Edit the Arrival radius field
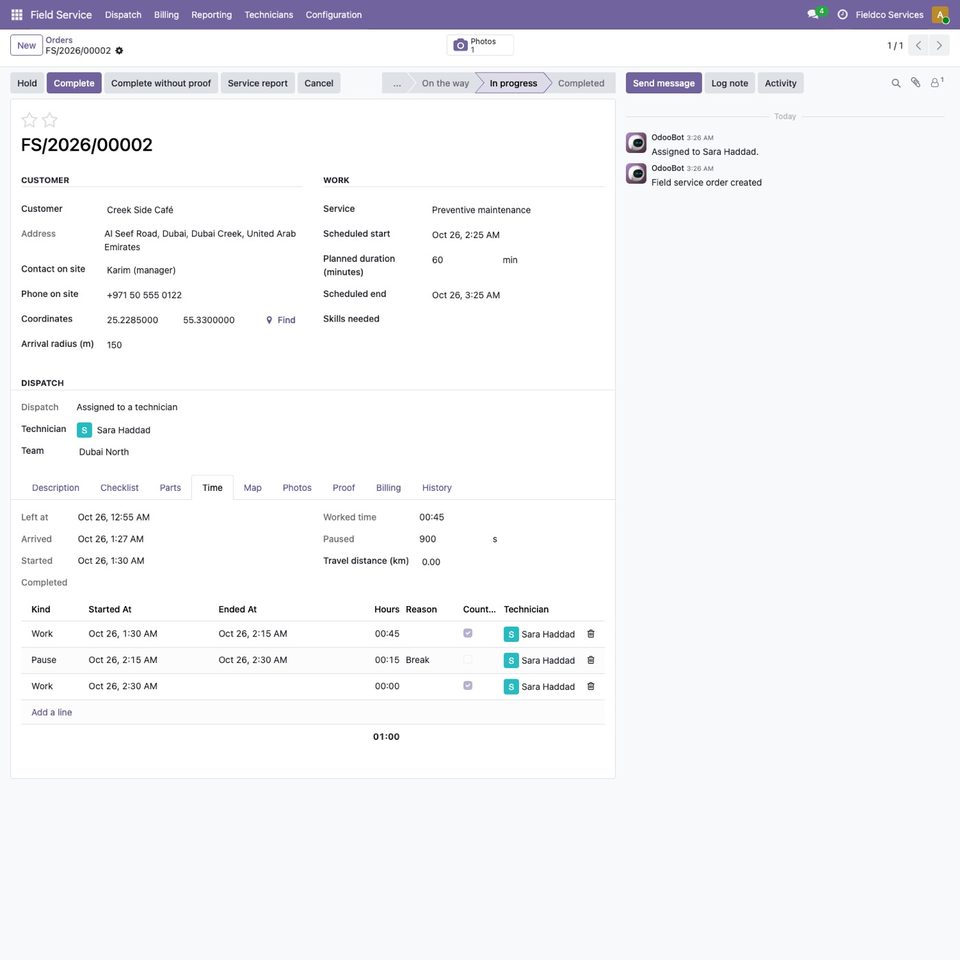This screenshot has height=960, width=960. [x=202, y=345]
